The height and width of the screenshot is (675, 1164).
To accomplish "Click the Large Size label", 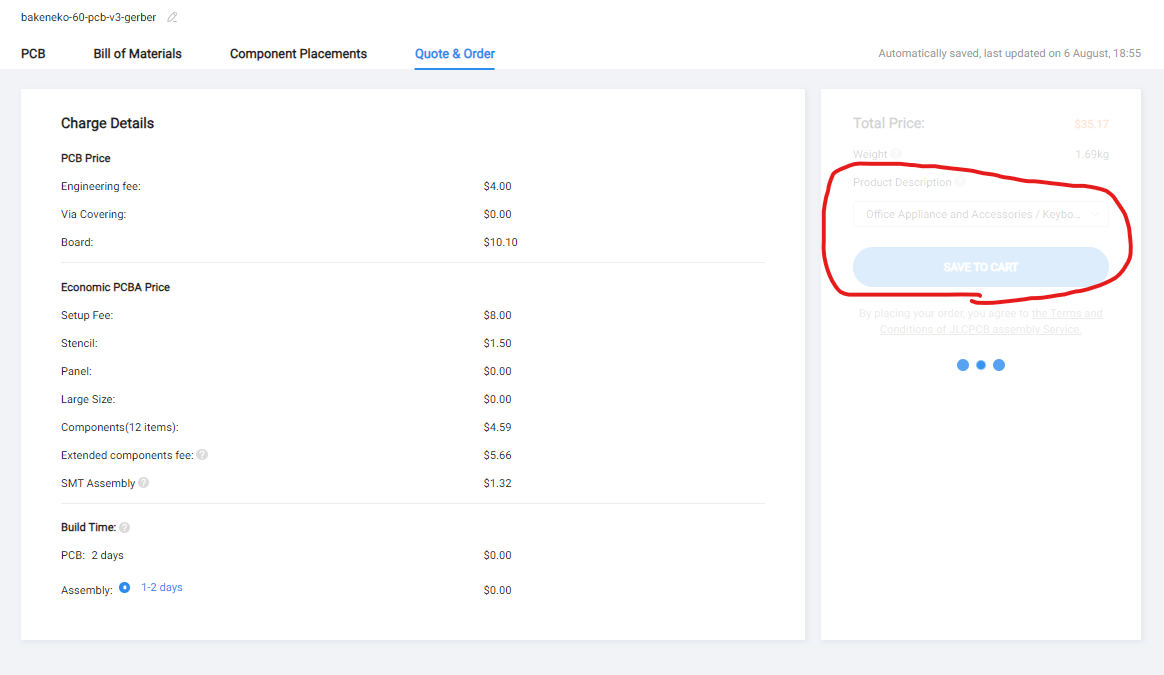I will tap(88, 400).
